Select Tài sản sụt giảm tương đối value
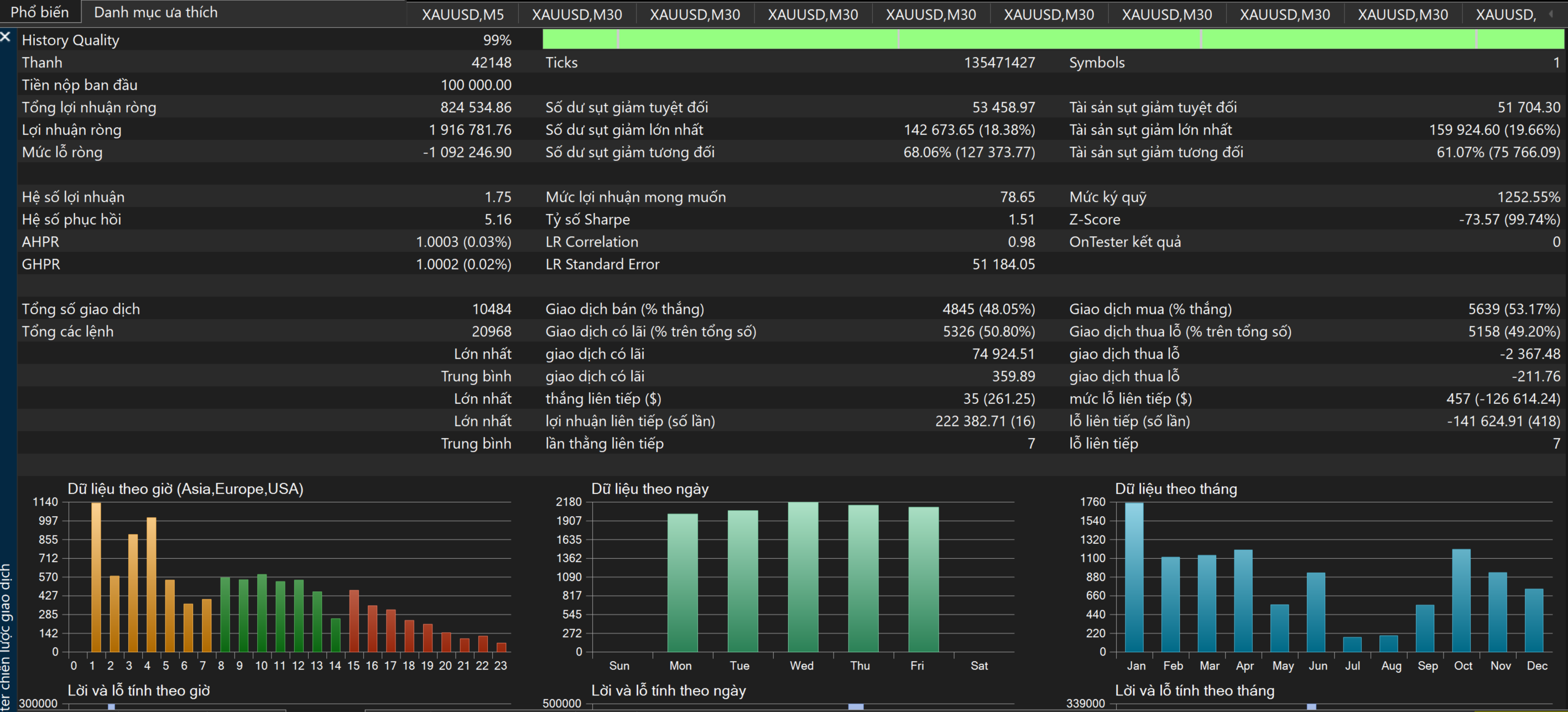Image resolution: width=1568 pixels, height=712 pixels. (x=1499, y=152)
